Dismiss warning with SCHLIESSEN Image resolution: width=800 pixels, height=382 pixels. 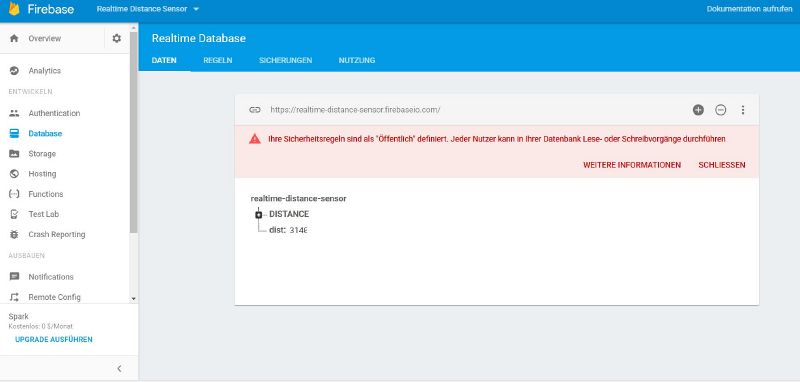(x=721, y=165)
